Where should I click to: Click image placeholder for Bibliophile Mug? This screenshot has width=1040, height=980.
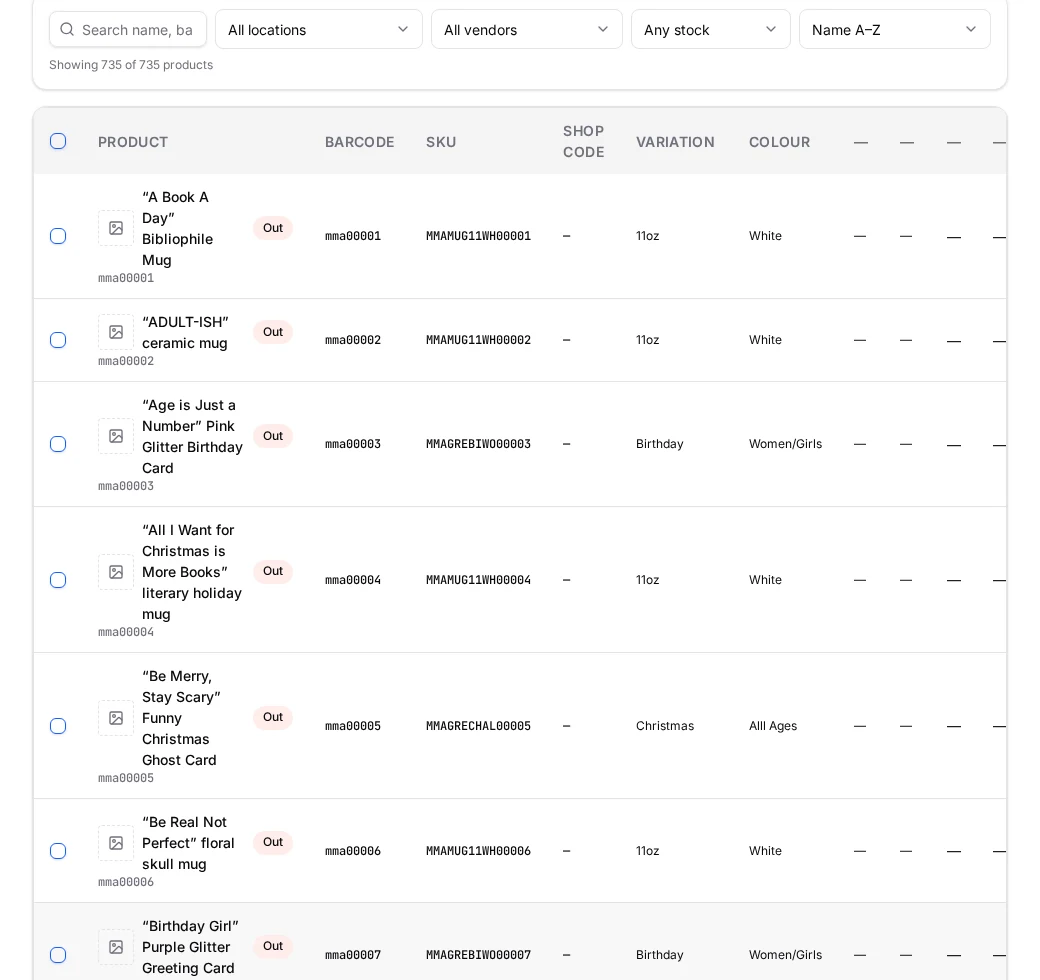coord(116,228)
